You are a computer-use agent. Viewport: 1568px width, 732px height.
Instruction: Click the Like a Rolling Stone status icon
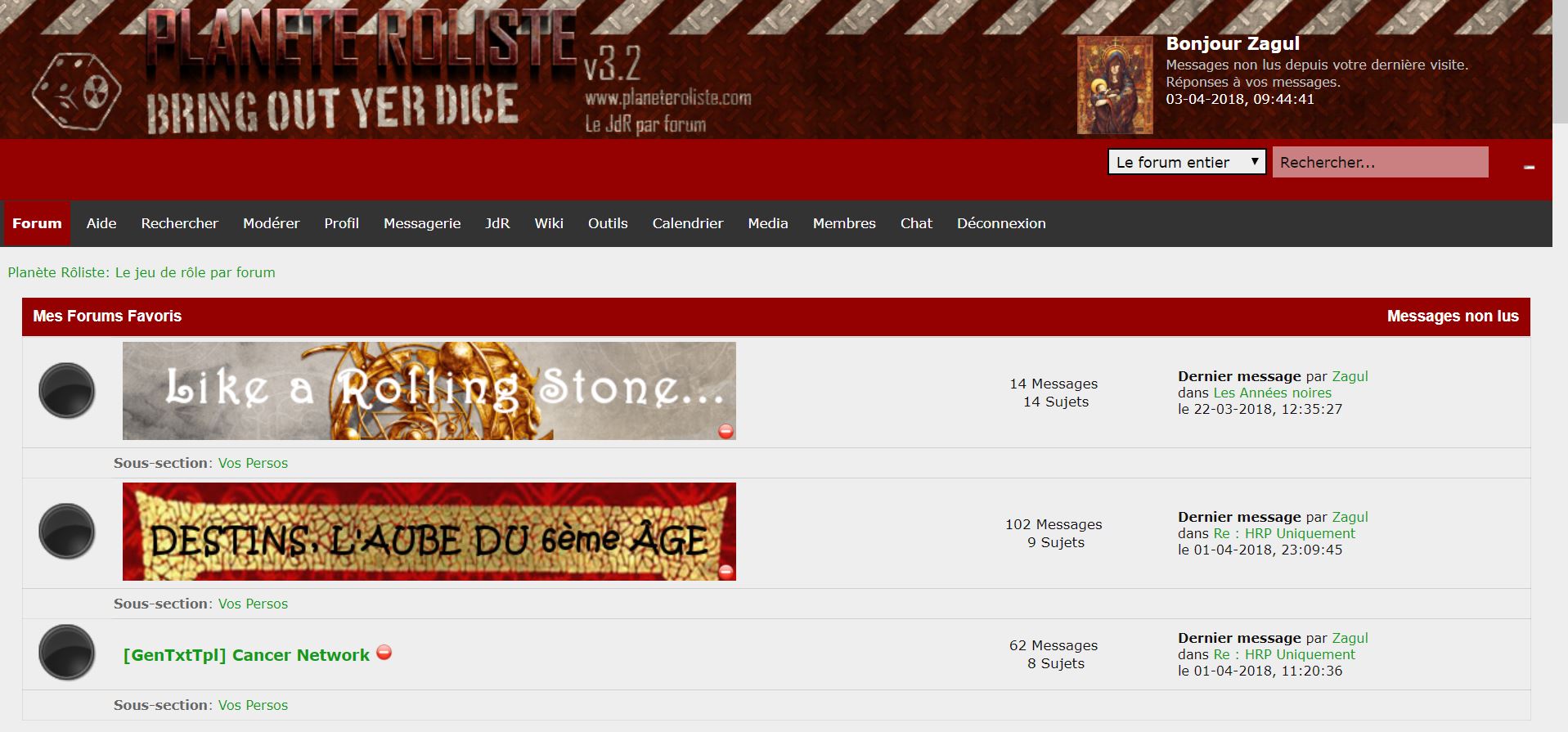(67, 391)
